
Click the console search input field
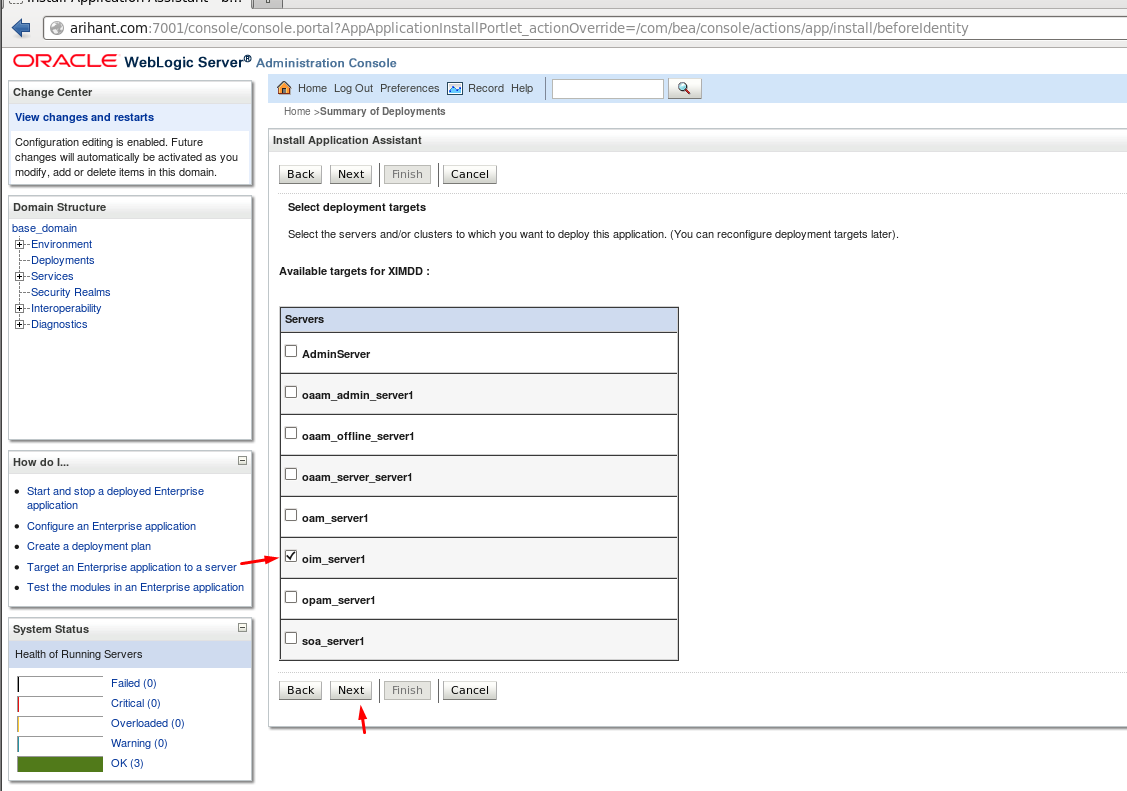(607, 88)
